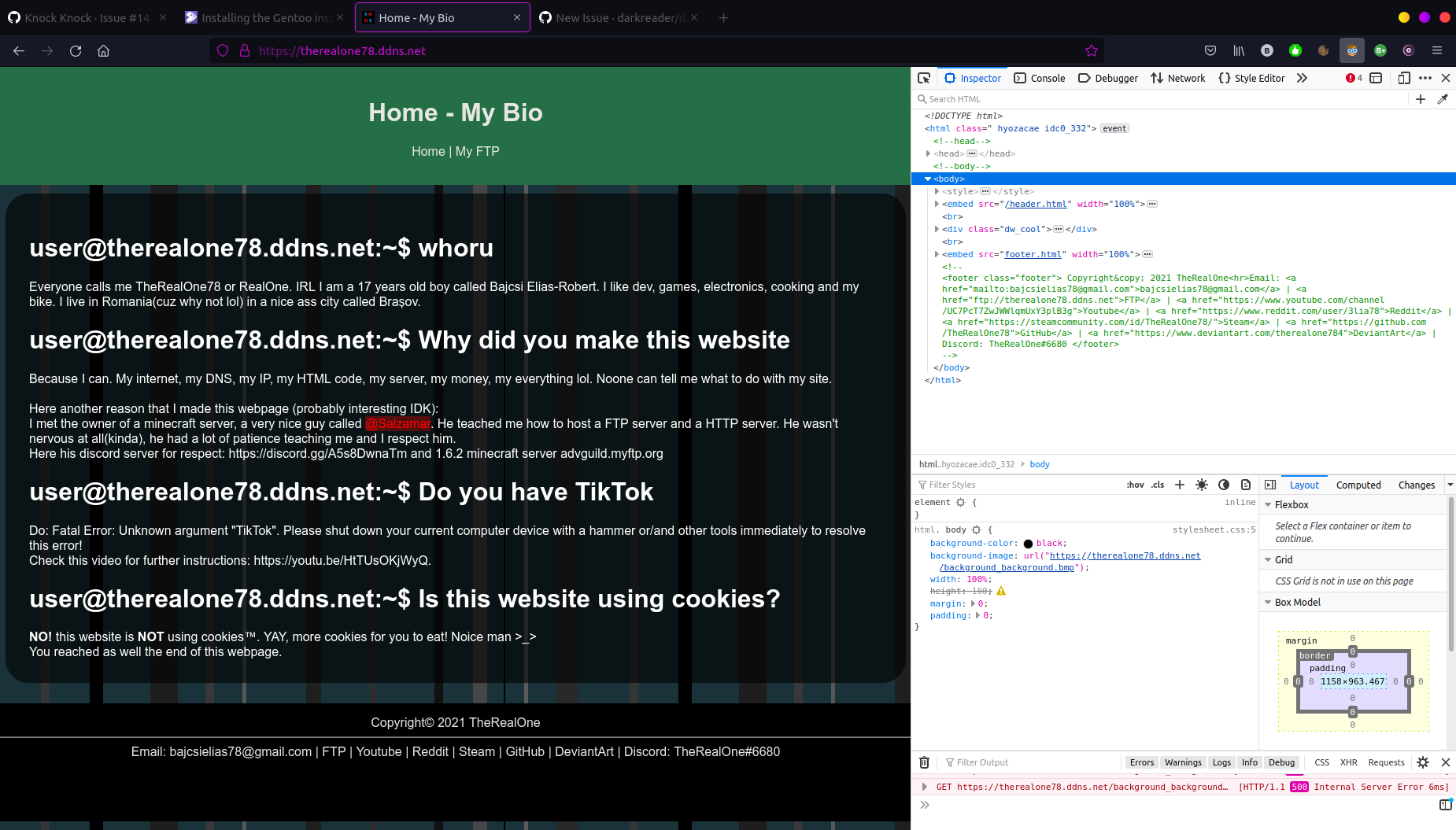Screen dimensions: 1456x830
Task: Expand the head element in markup tree
Action: pos(929,153)
